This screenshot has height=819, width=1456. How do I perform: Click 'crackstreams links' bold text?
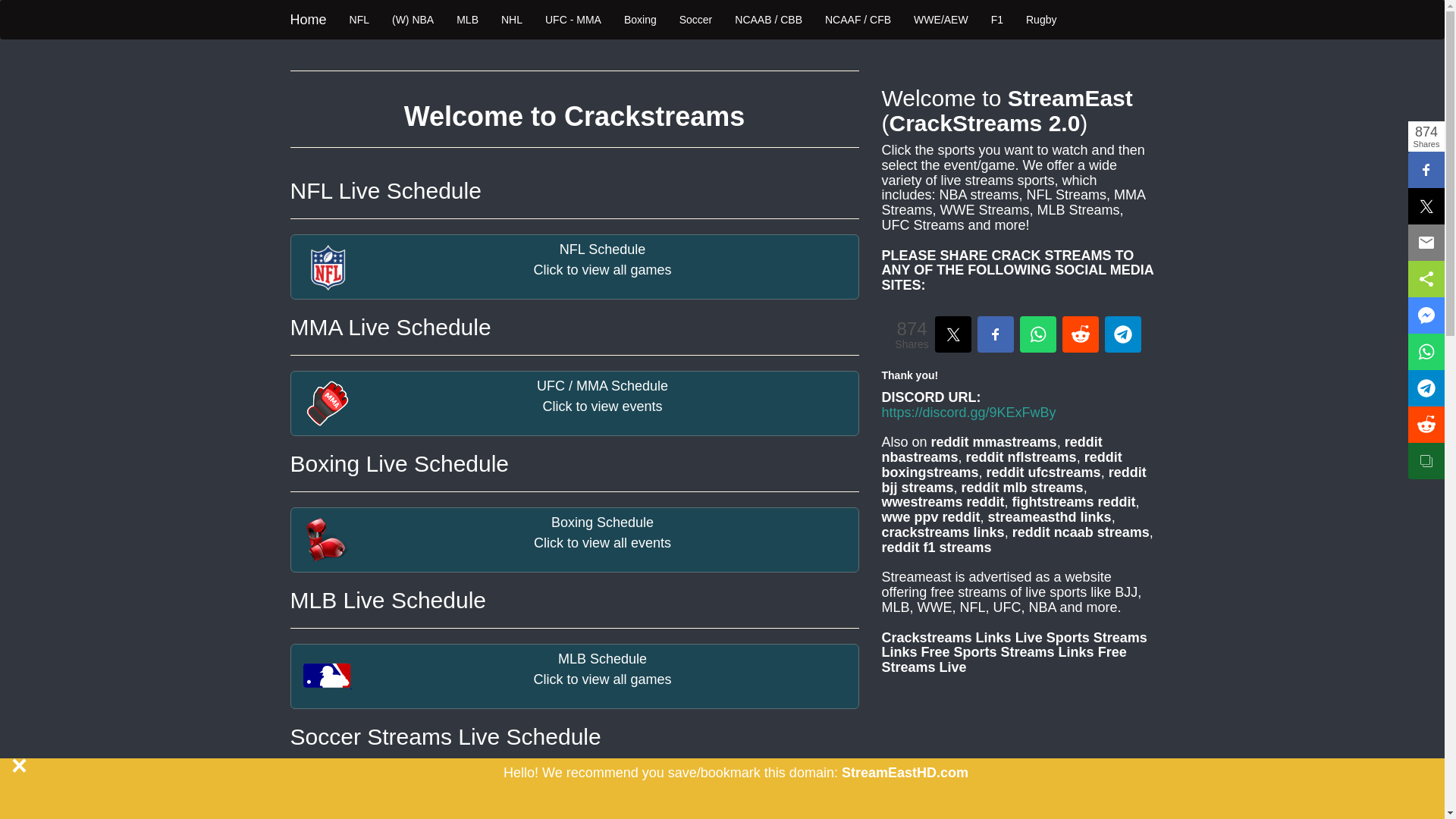943,532
